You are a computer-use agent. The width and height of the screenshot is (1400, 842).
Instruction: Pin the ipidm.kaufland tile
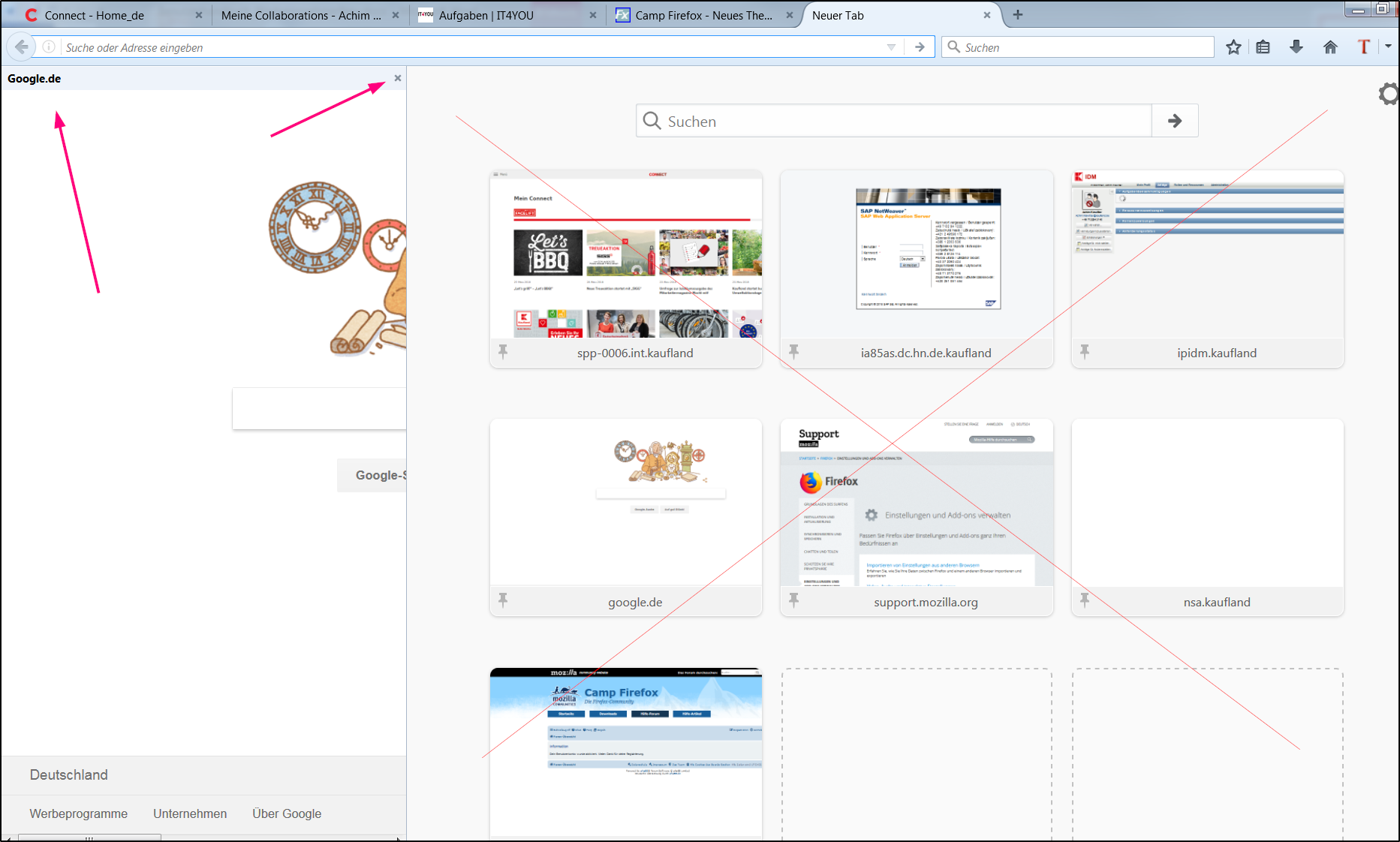1085,351
